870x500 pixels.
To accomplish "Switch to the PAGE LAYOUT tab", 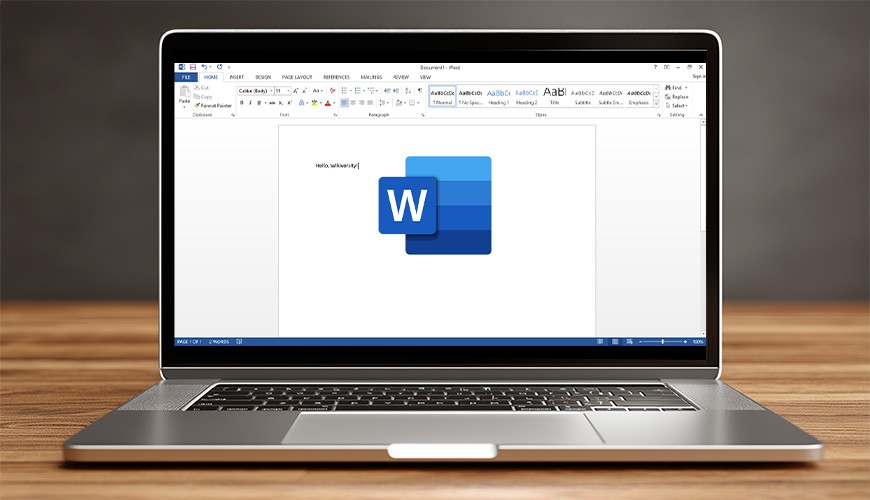I will click(297, 77).
